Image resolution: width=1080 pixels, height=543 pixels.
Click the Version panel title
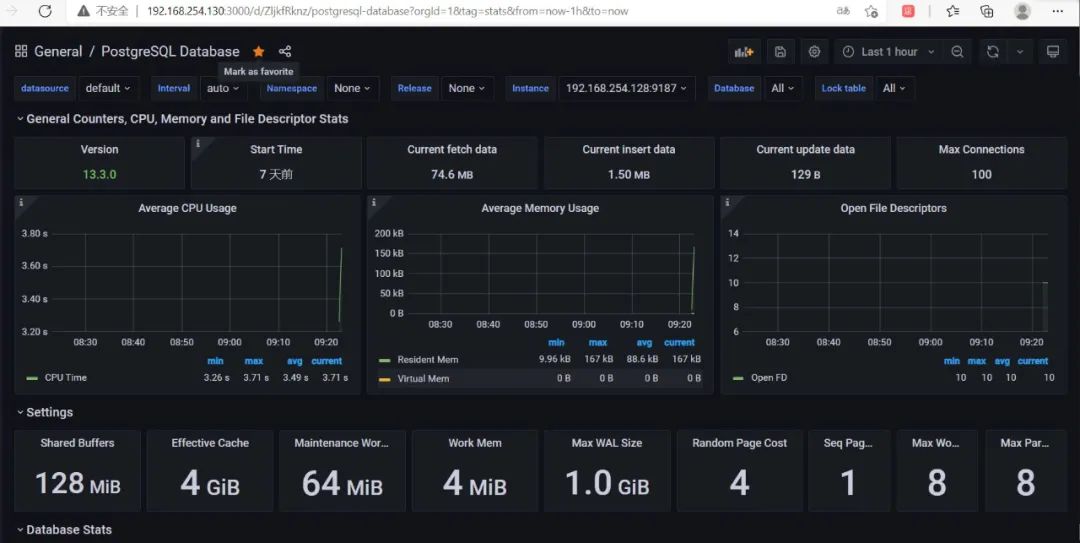[x=99, y=150]
